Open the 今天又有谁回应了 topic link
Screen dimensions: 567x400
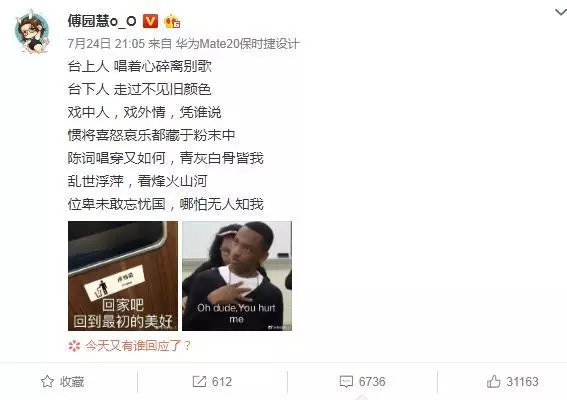tap(138, 346)
